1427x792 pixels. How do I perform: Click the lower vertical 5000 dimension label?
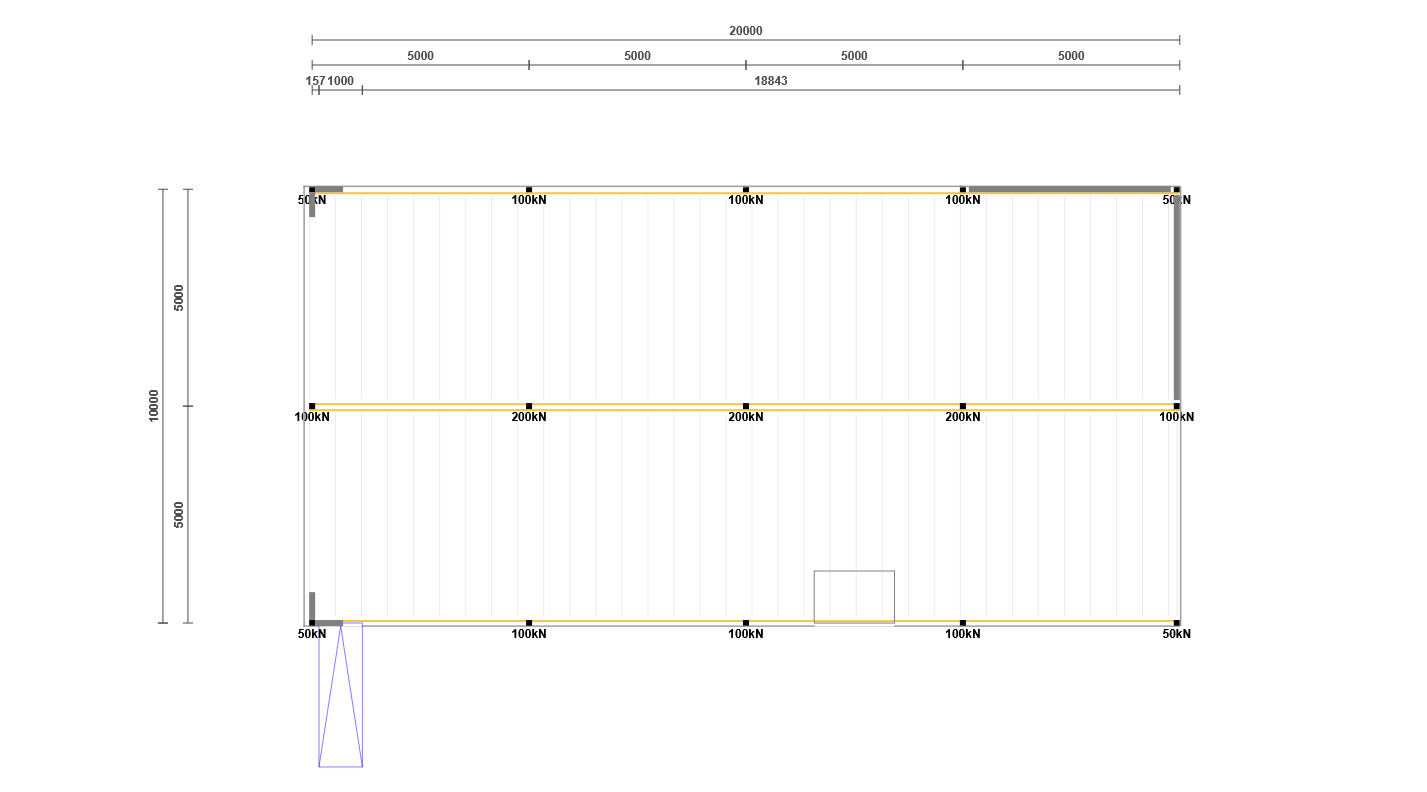(179, 514)
